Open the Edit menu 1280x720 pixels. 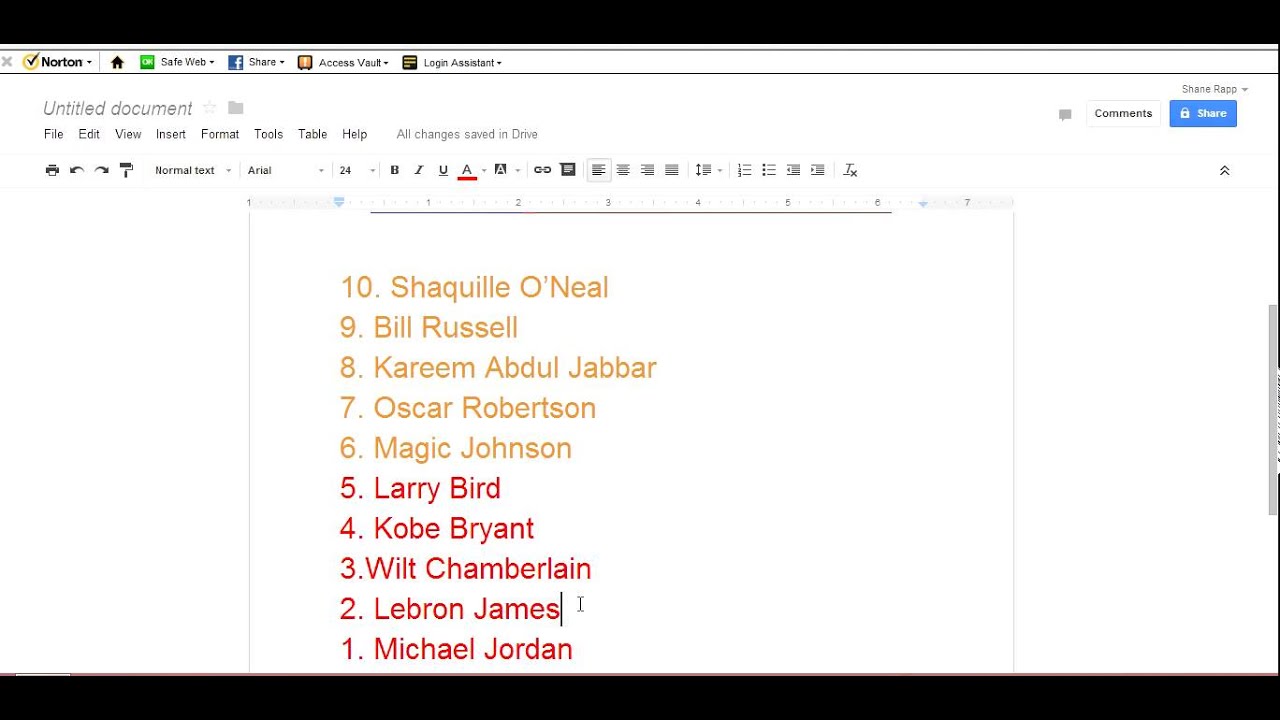[89, 134]
